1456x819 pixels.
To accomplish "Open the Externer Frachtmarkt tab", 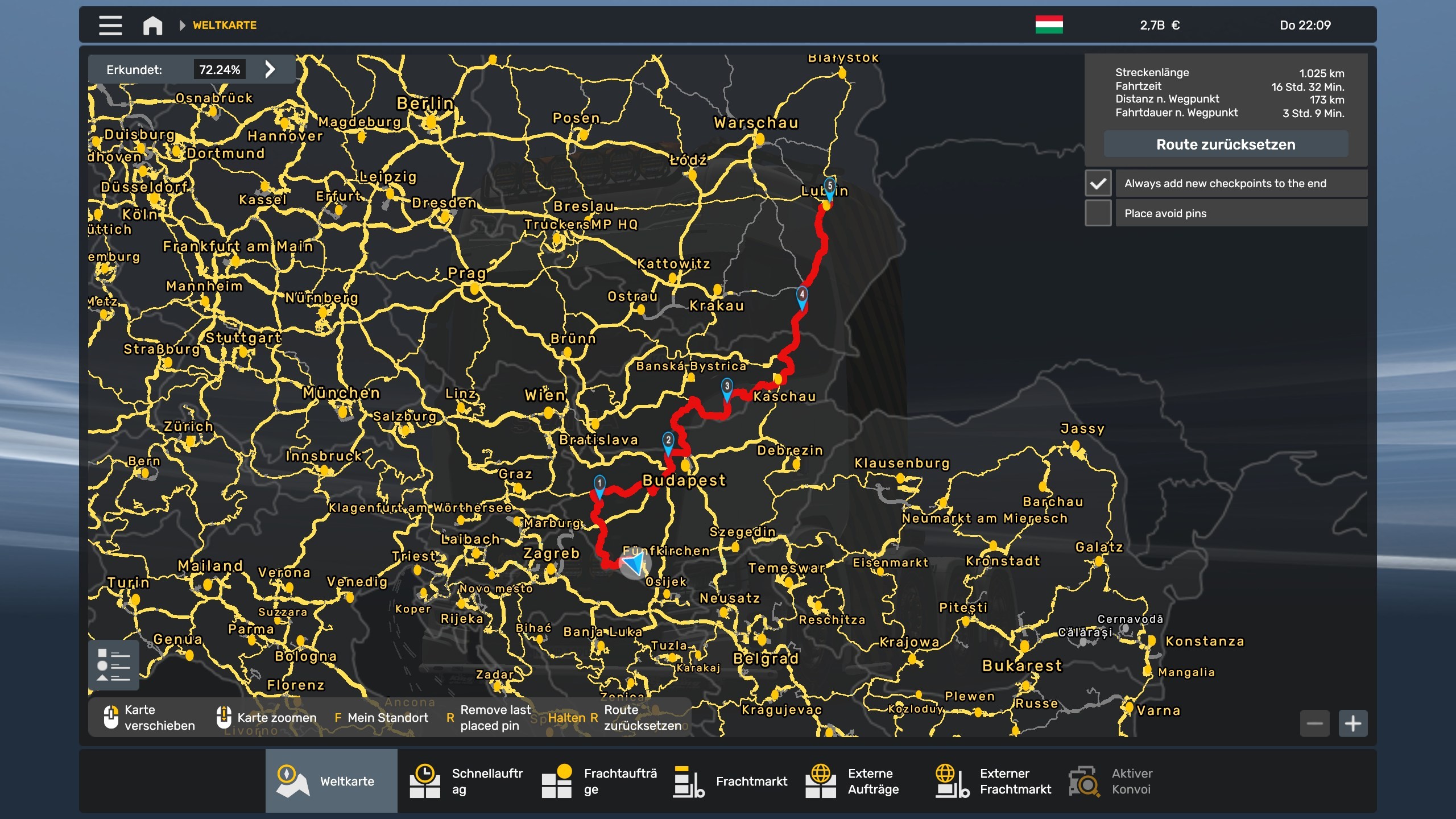I will tap(992, 781).
